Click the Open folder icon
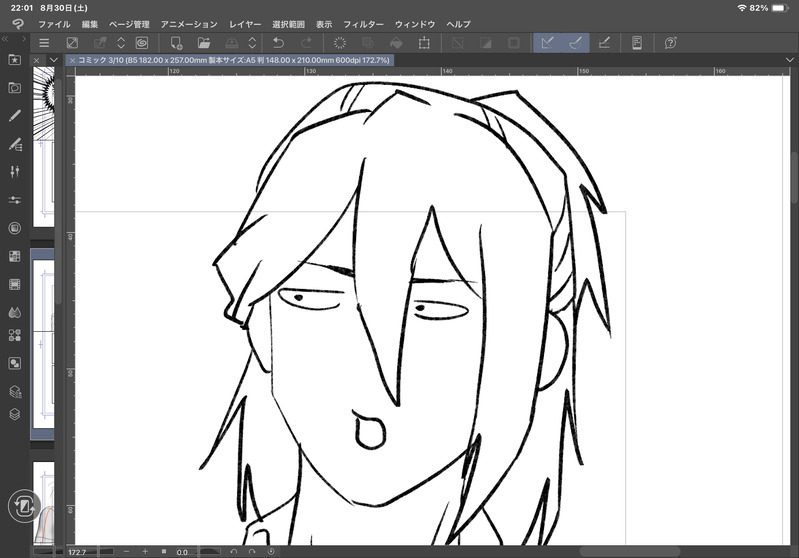The height and width of the screenshot is (558, 799). tap(204, 43)
